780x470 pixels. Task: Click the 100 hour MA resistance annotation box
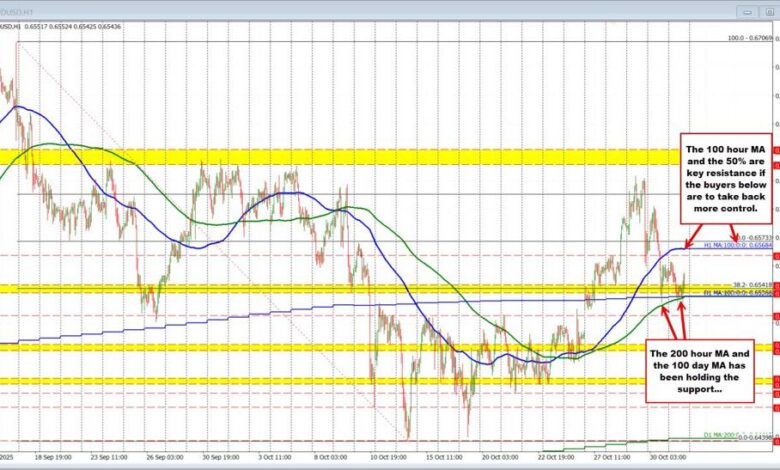click(x=724, y=180)
